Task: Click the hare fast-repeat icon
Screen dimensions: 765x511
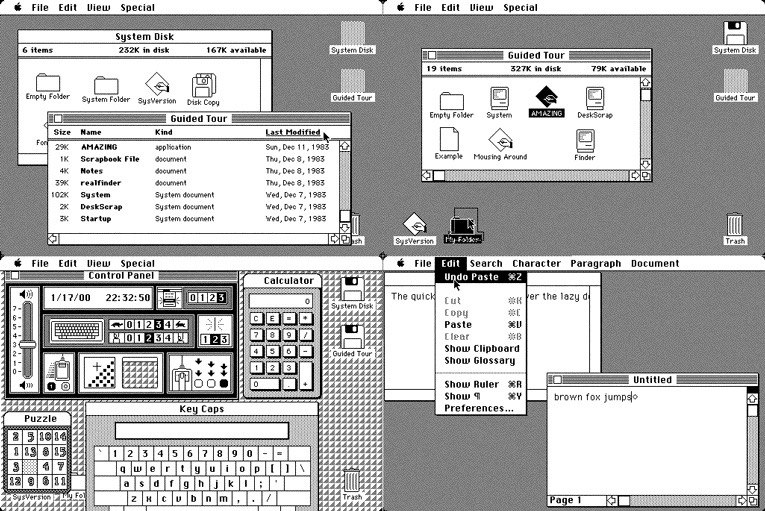Action: [x=181, y=324]
